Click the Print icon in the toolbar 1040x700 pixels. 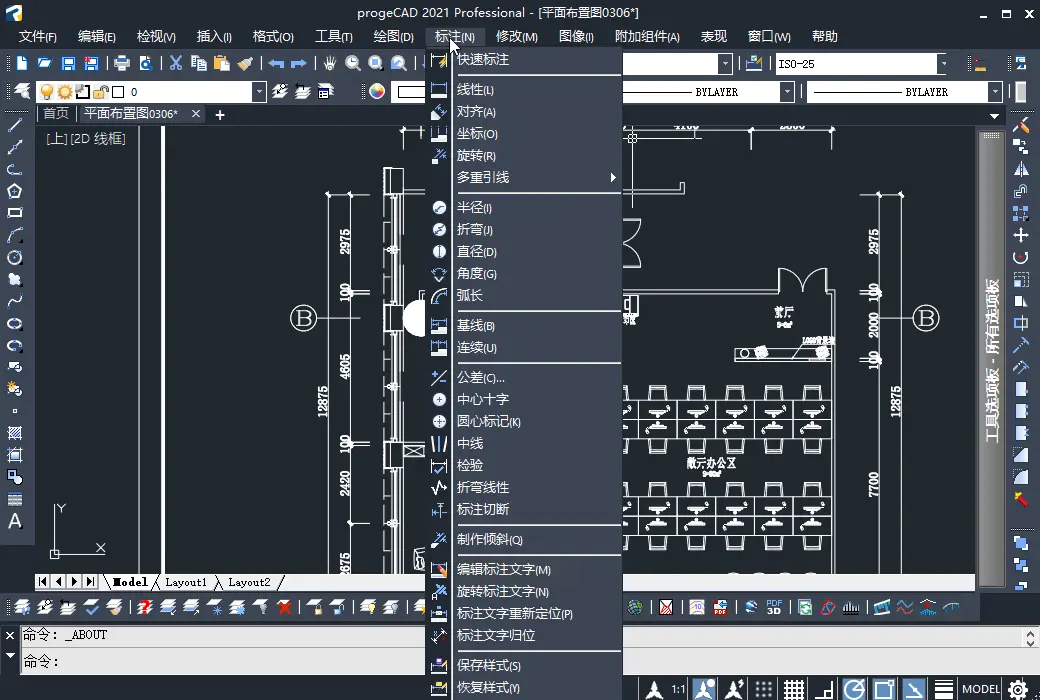(x=122, y=63)
